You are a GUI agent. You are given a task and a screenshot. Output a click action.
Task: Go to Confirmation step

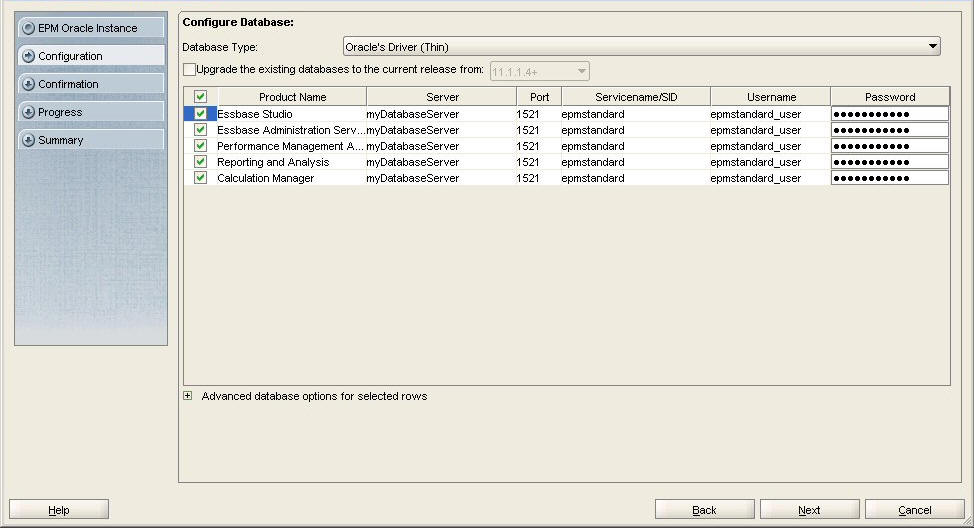pyautogui.click(x=91, y=84)
